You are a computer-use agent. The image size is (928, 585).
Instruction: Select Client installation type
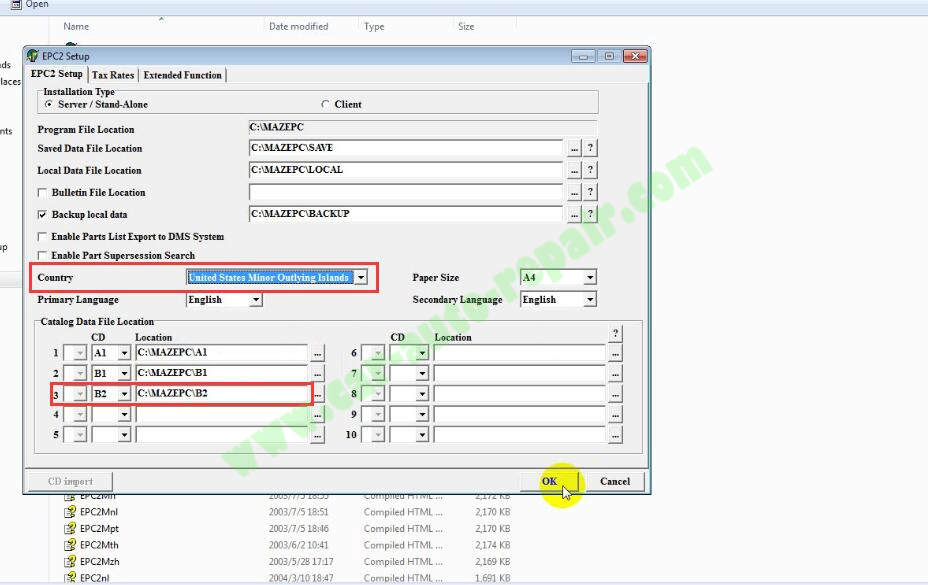coord(325,104)
